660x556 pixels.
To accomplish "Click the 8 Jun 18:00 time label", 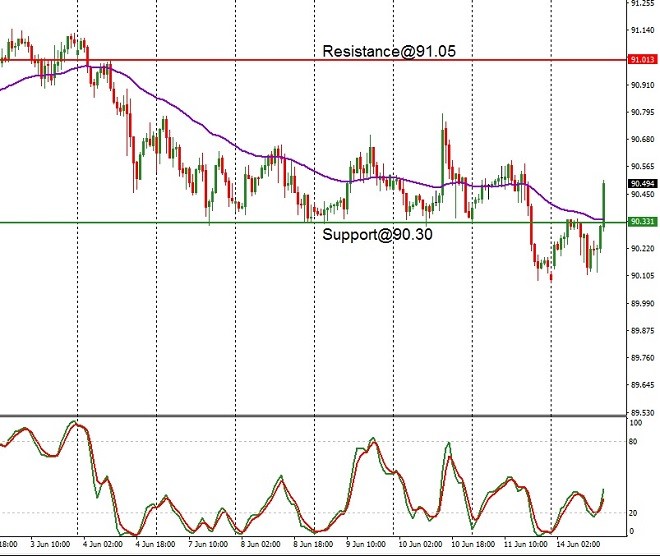I will (313, 544).
